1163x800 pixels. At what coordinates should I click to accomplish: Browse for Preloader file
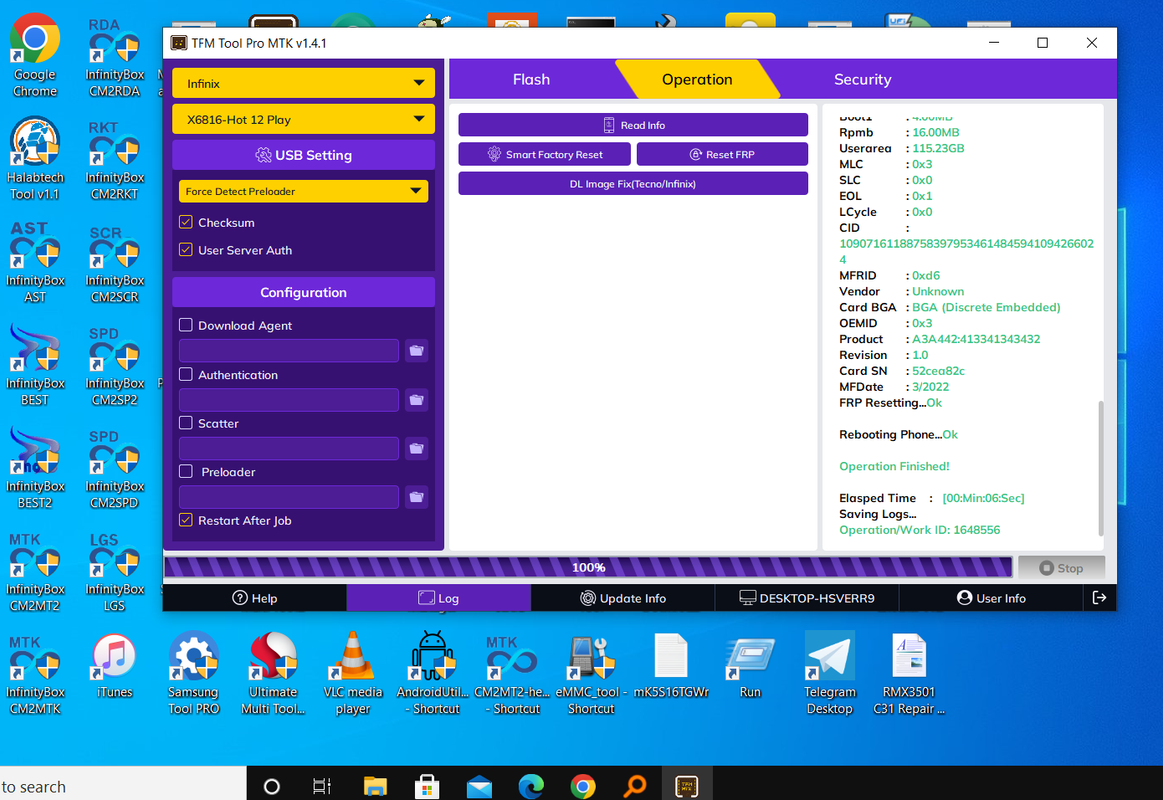coord(416,497)
